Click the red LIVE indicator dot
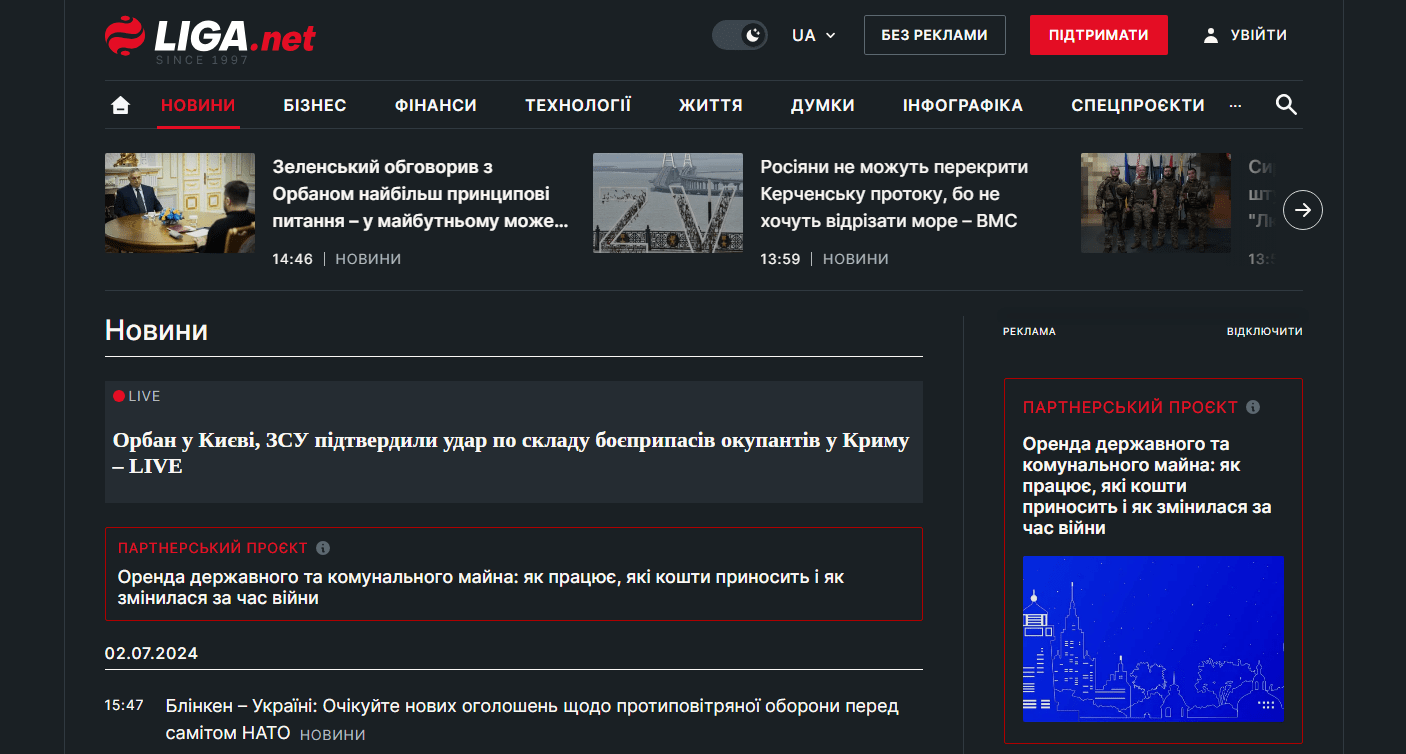 pos(119,396)
